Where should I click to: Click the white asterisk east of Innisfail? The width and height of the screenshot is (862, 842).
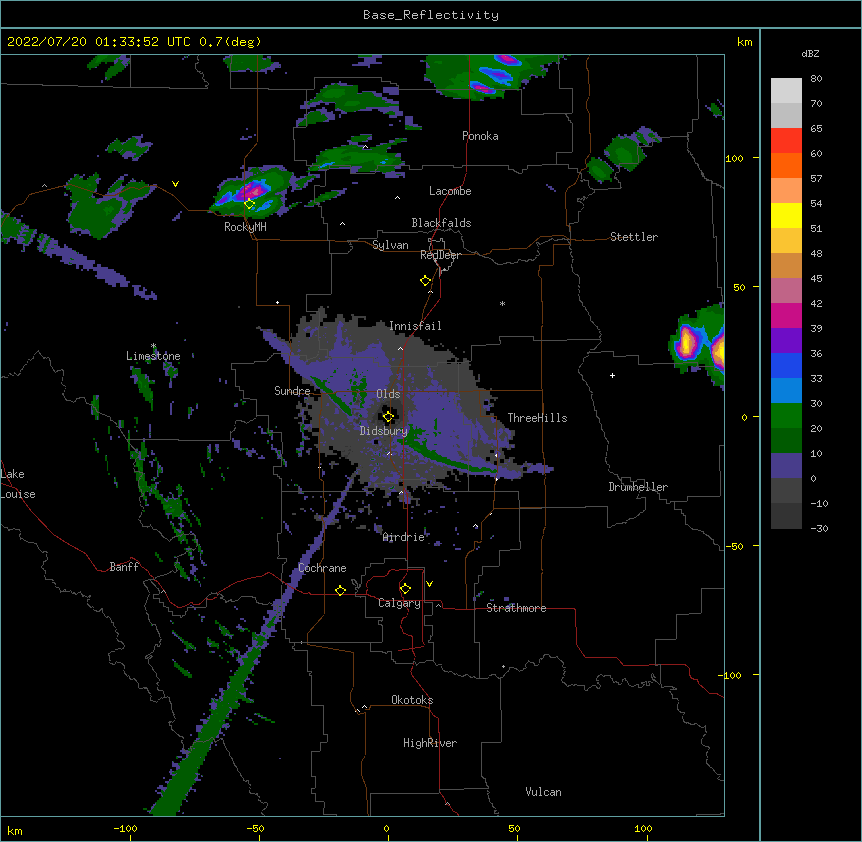[x=502, y=304]
